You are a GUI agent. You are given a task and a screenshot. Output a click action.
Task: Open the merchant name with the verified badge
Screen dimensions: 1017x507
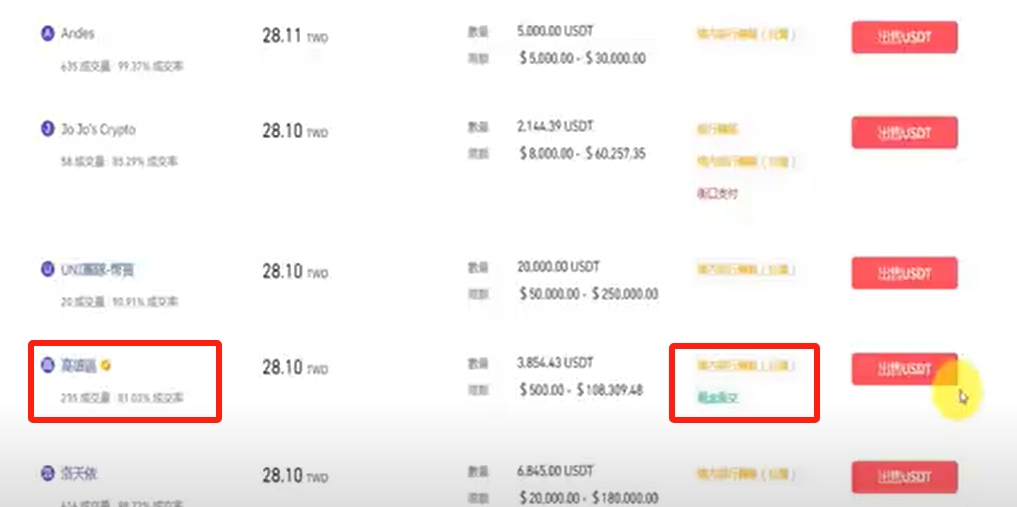click(77, 366)
